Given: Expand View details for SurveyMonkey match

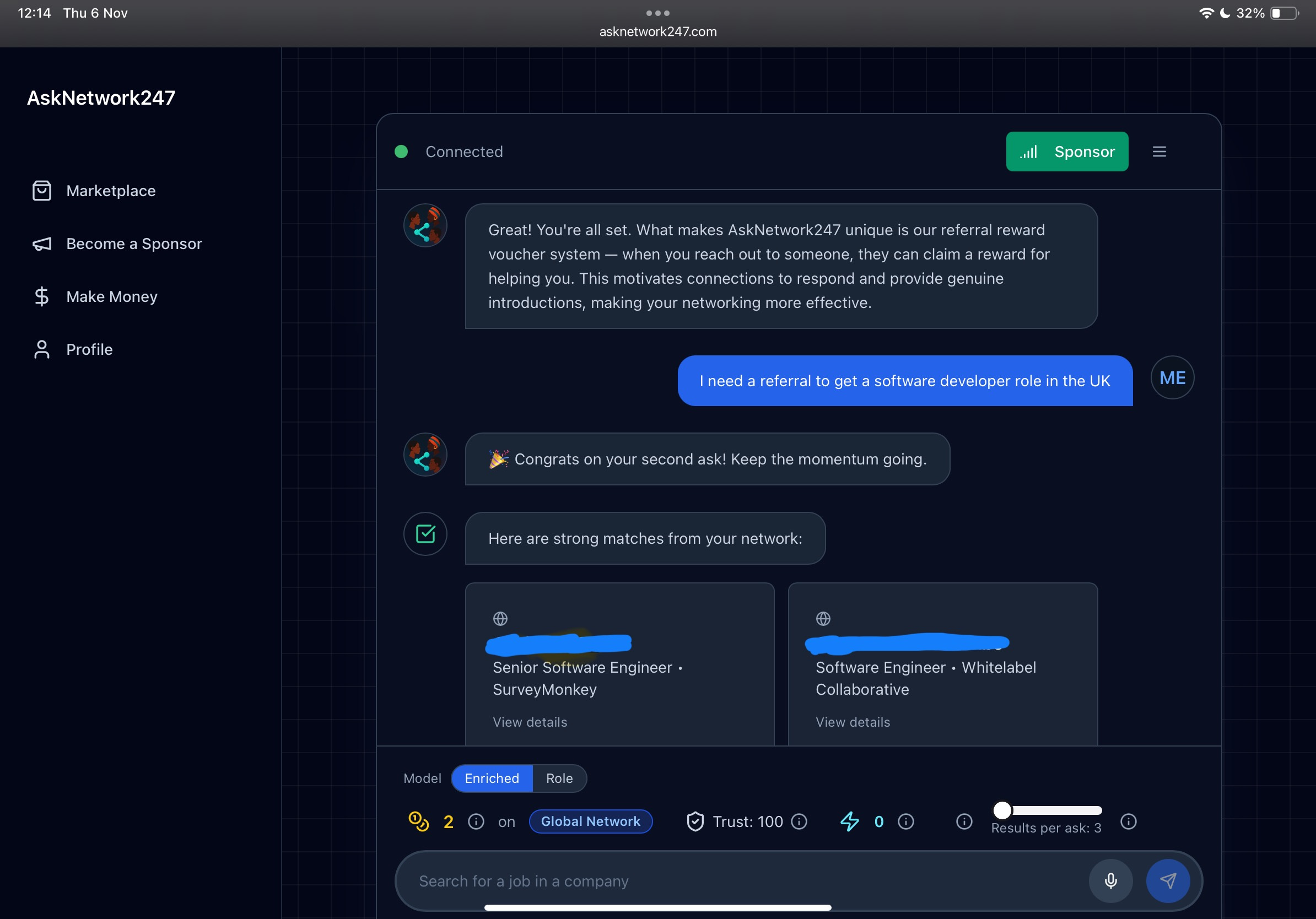Looking at the screenshot, I should (x=530, y=722).
